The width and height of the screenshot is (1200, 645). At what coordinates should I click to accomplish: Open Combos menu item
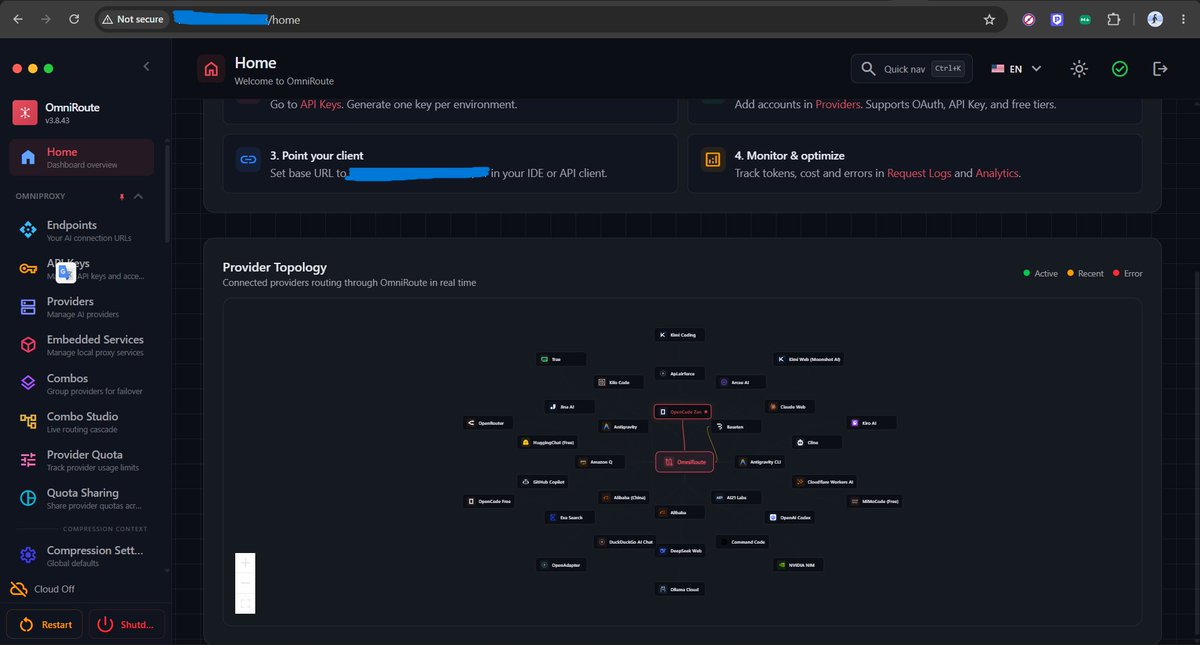(x=81, y=384)
